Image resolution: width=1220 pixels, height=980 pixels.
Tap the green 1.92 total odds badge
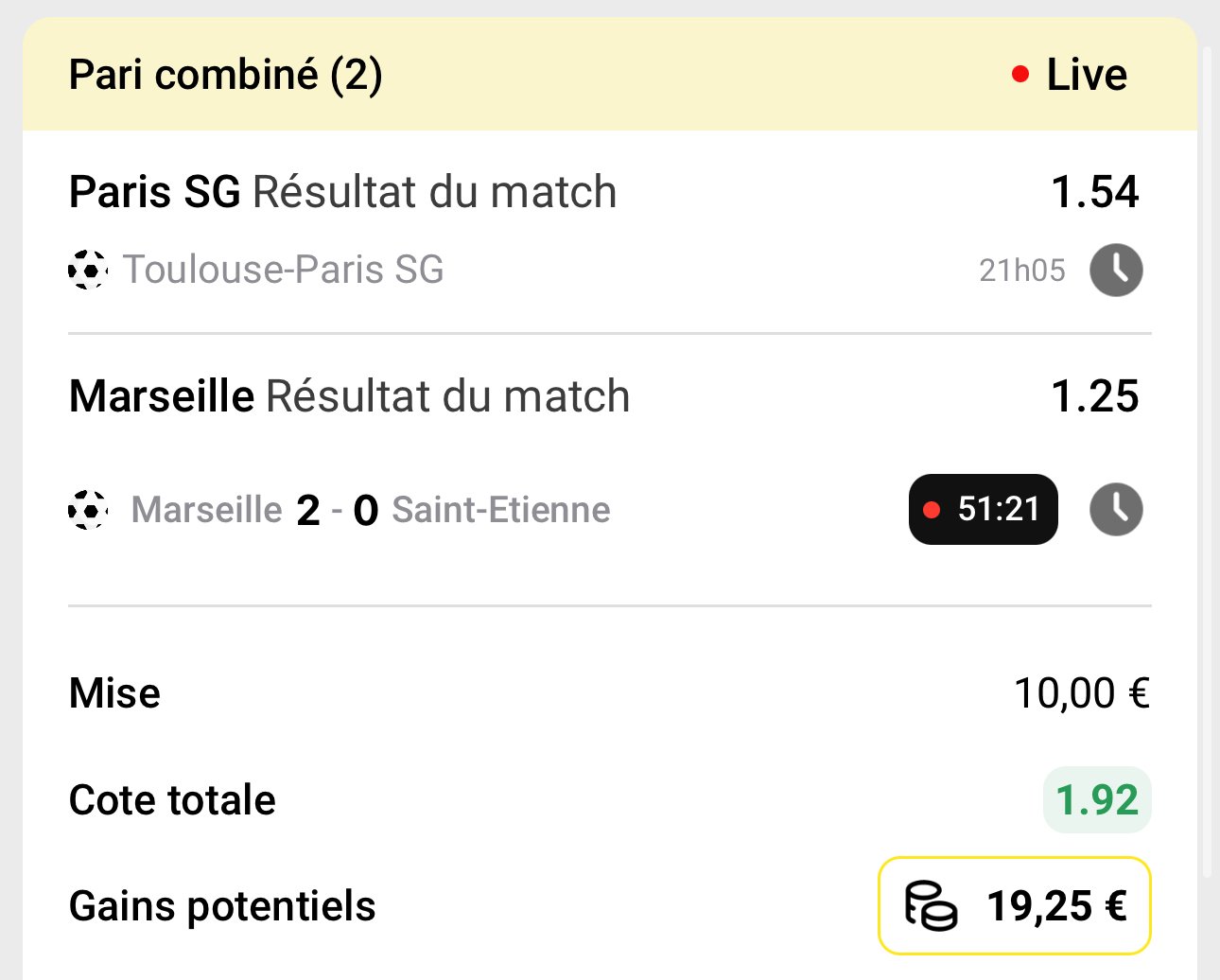[1097, 800]
